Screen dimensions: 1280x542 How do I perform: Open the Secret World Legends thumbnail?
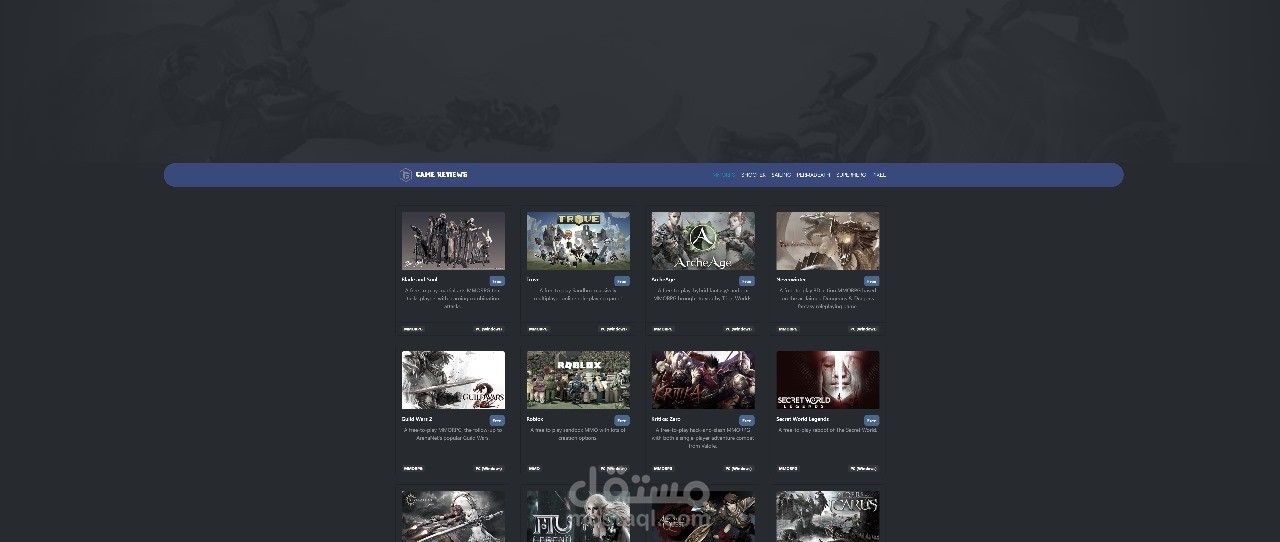[828, 379]
